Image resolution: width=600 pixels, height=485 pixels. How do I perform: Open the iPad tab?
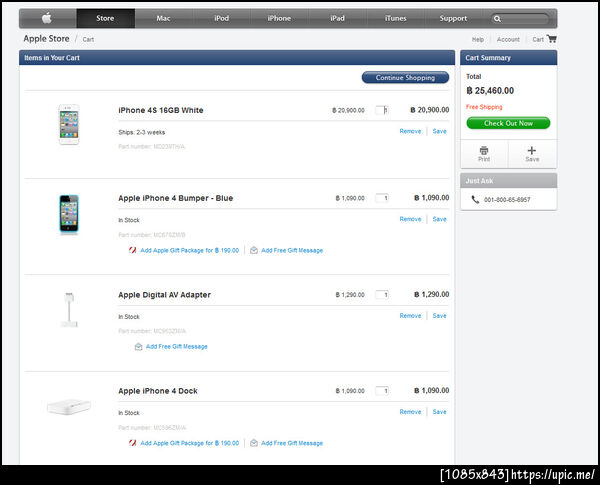point(338,18)
